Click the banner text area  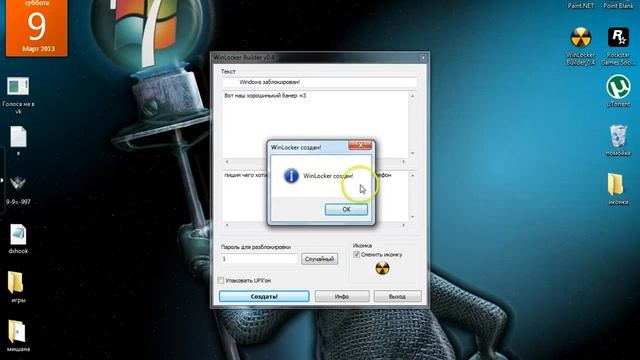tap(315, 124)
